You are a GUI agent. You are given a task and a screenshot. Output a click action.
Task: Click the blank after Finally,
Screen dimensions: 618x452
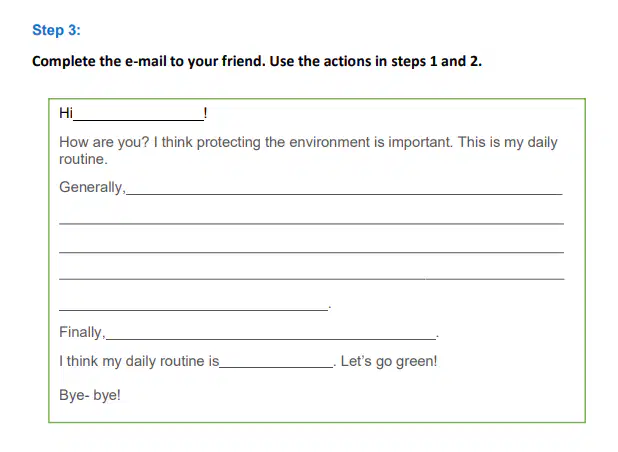coord(271,333)
